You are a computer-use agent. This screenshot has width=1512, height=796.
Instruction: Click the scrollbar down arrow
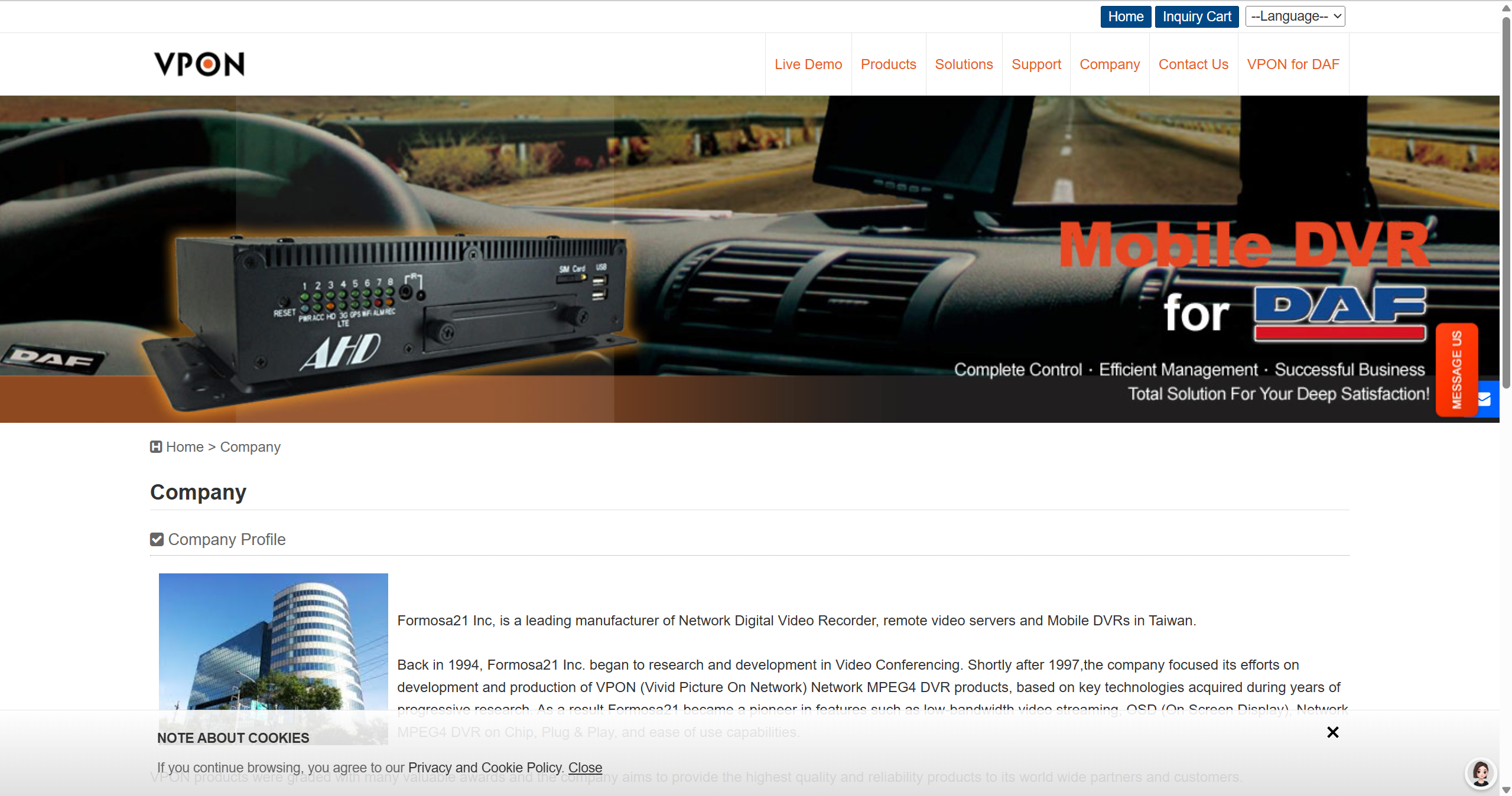click(1506, 790)
